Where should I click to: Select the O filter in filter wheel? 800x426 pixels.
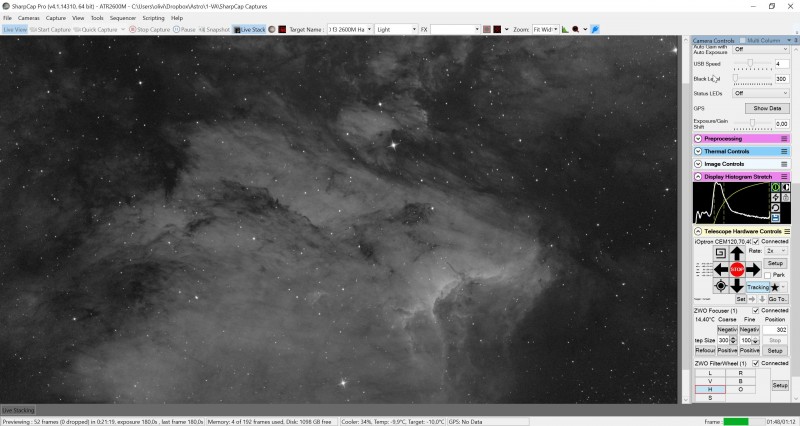740,389
